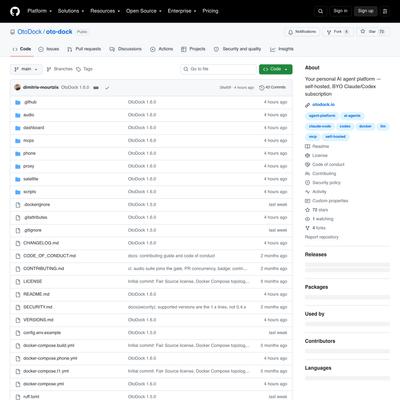Click the scale icon next to License
This screenshot has width=400, height=400.
point(307,155)
